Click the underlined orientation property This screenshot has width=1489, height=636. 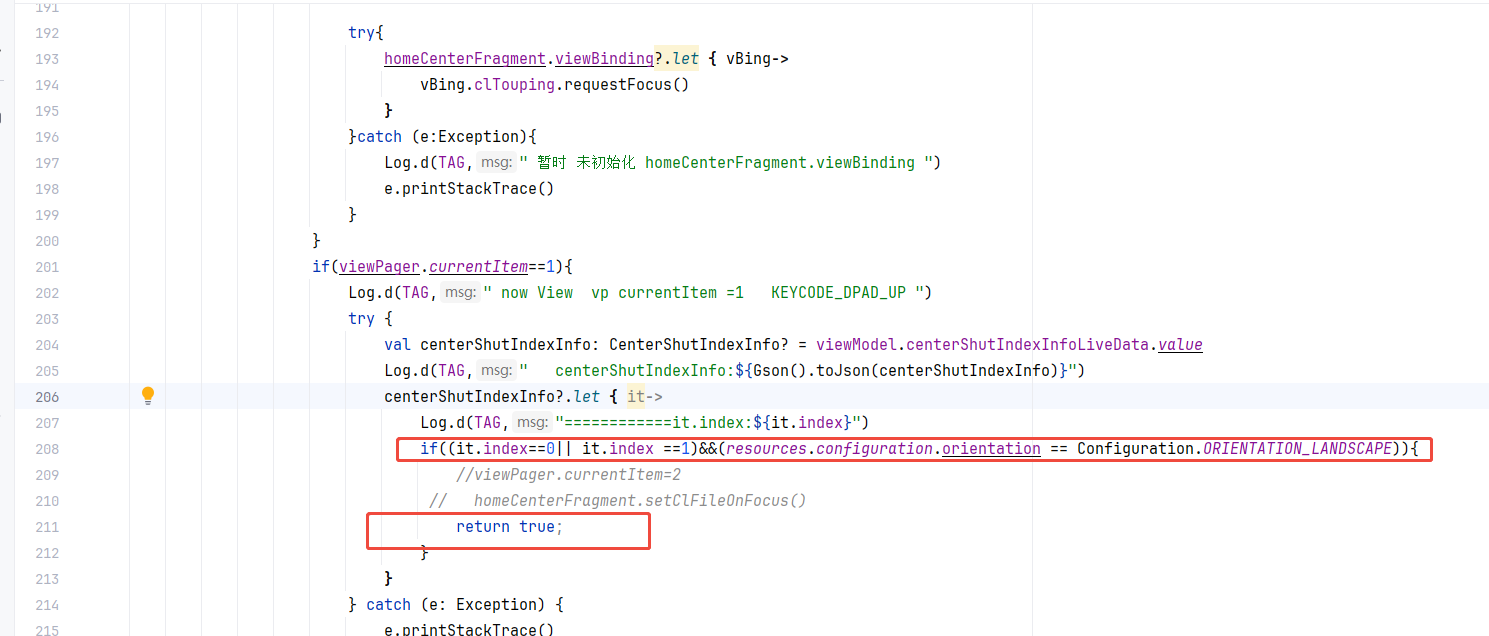click(x=991, y=449)
